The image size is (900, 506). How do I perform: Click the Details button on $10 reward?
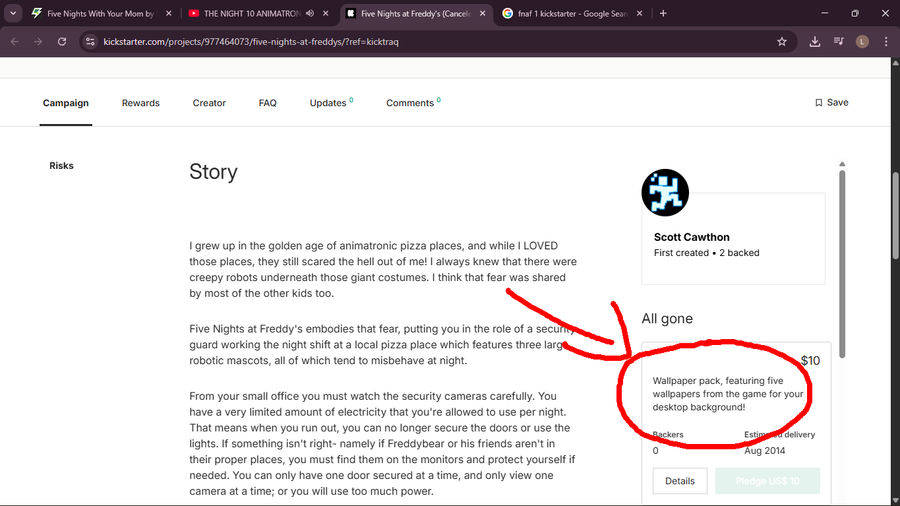pyautogui.click(x=680, y=481)
